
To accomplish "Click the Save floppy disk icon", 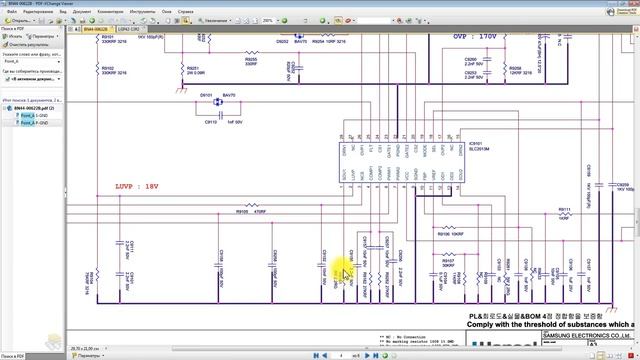I will pos(41,20).
